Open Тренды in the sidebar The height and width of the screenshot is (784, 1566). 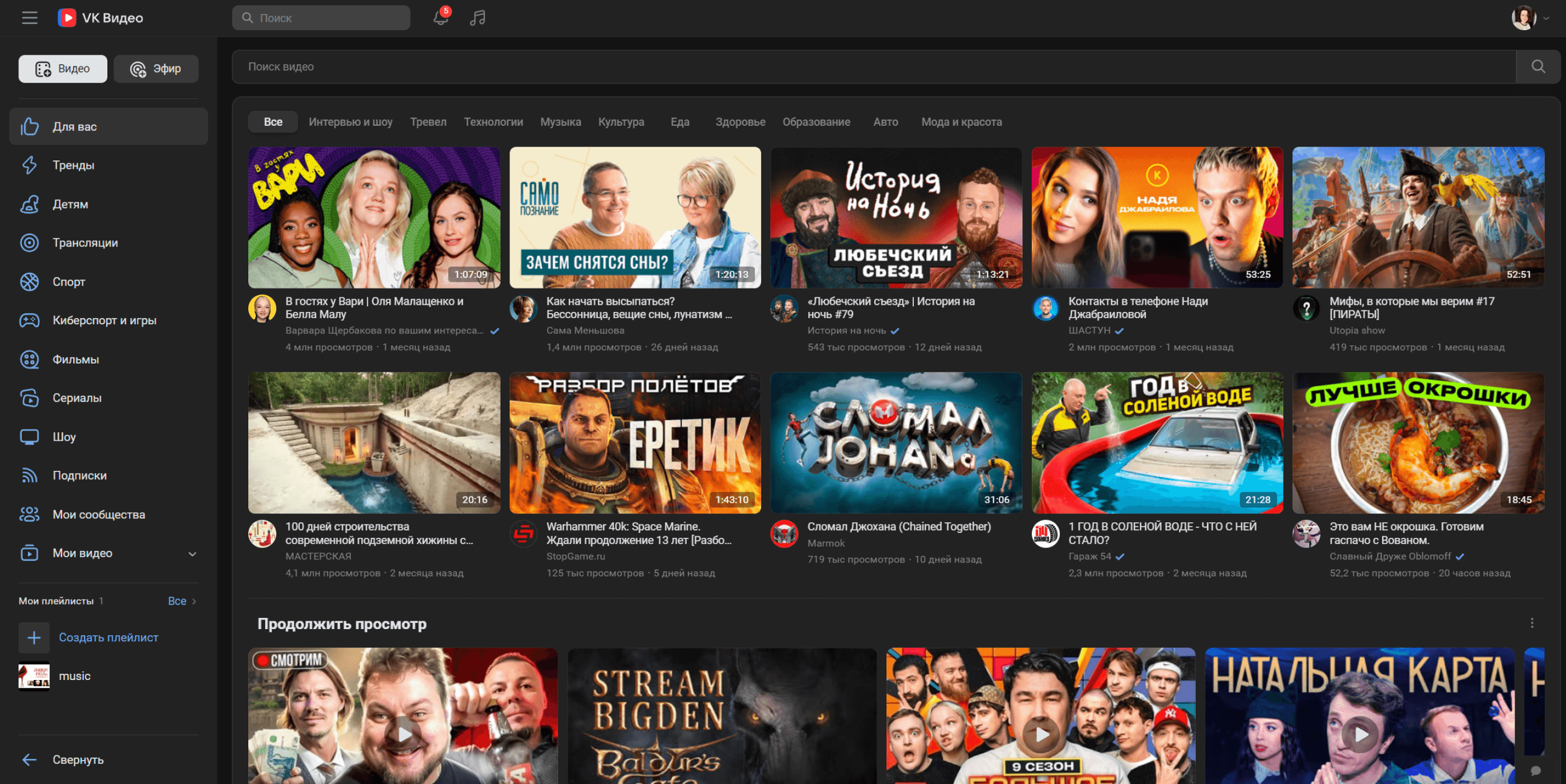tap(73, 166)
